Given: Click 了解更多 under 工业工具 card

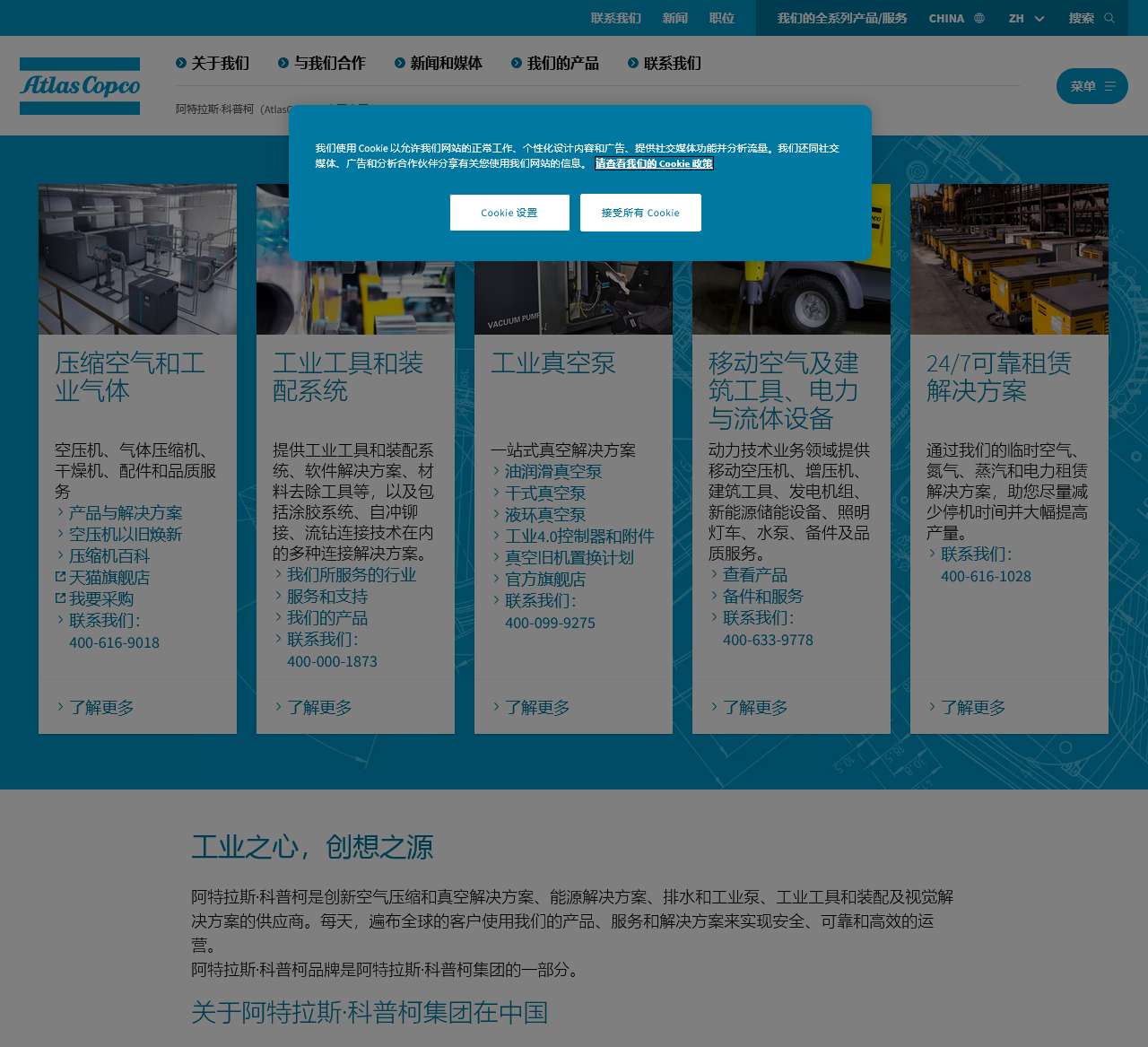Looking at the screenshot, I should coord(319,708).
